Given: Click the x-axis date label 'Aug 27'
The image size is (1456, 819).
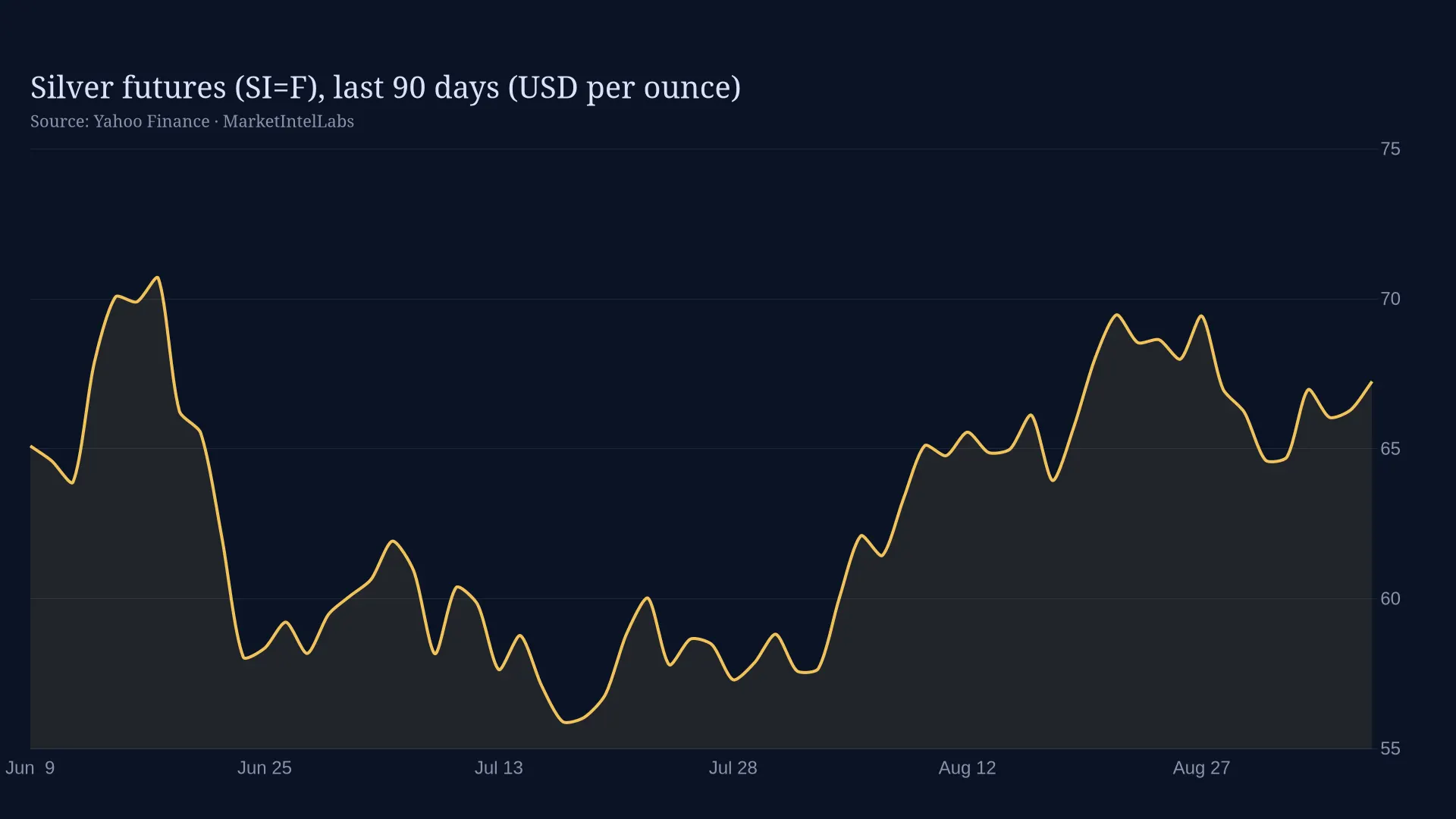Looking at the screenshot, I should pyautogui.click(x=1202, y=767).
